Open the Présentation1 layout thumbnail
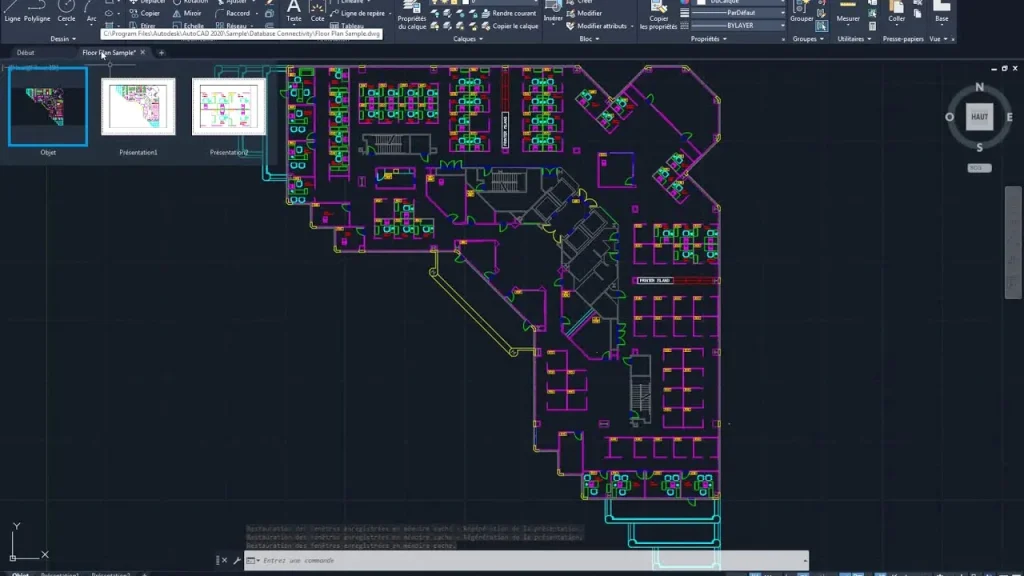The height and width of the screenshot is (576, 1024). point(138,106)
